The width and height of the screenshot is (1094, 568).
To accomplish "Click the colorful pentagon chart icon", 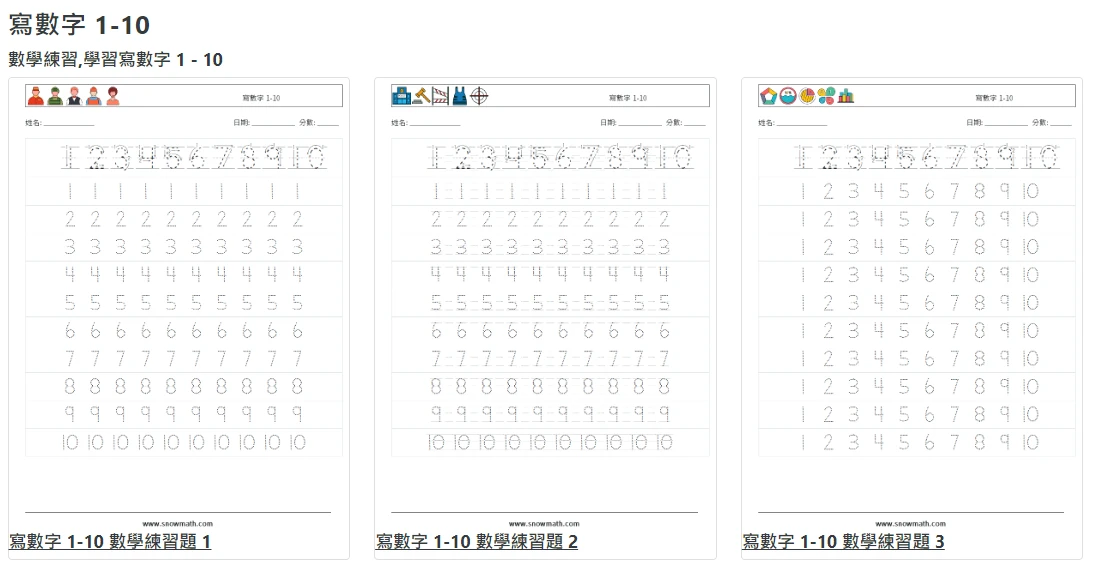I will pyautogui.click(x=769, y=96).
